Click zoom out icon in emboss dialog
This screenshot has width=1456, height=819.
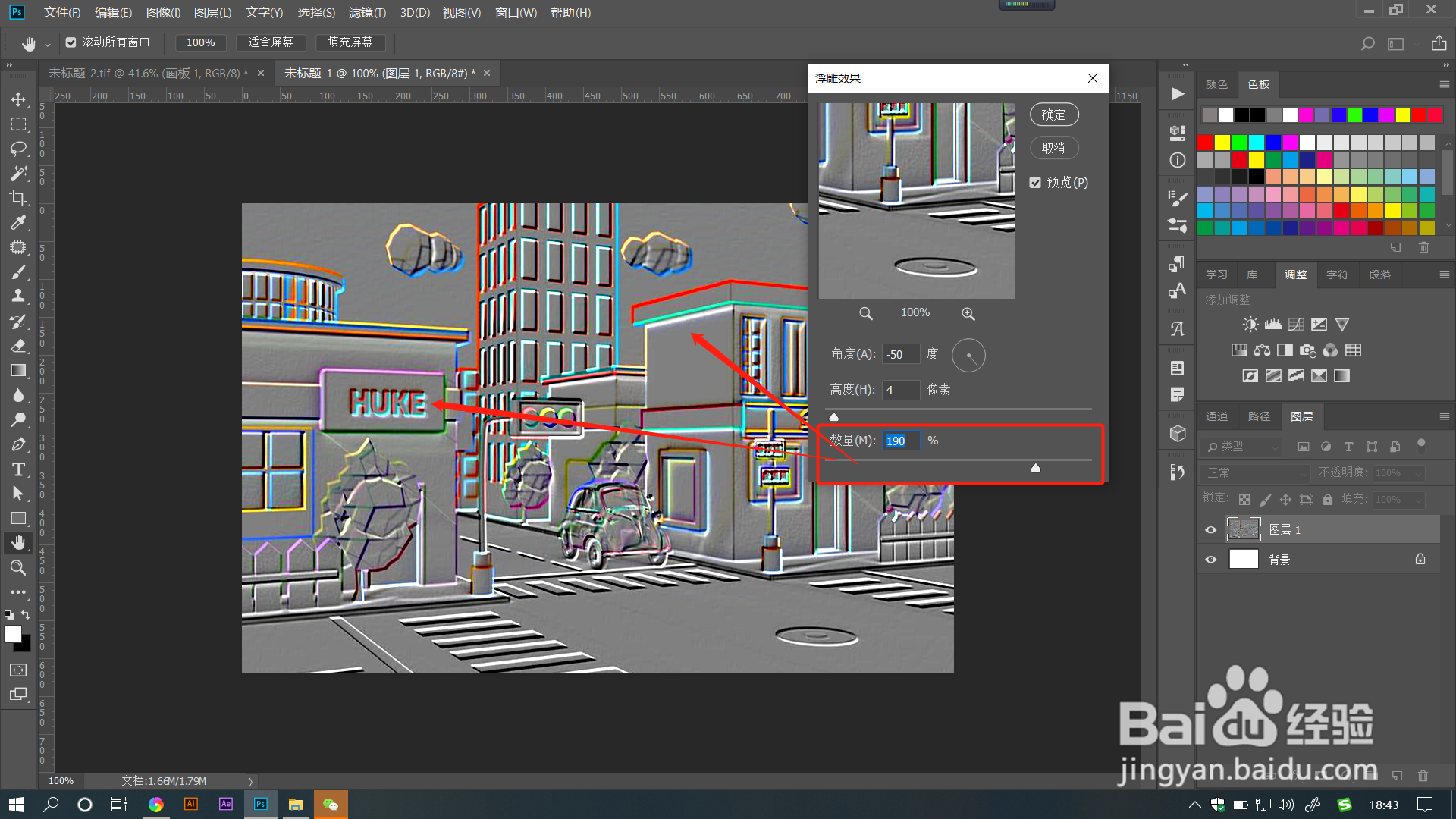click(x=865, y=313)
